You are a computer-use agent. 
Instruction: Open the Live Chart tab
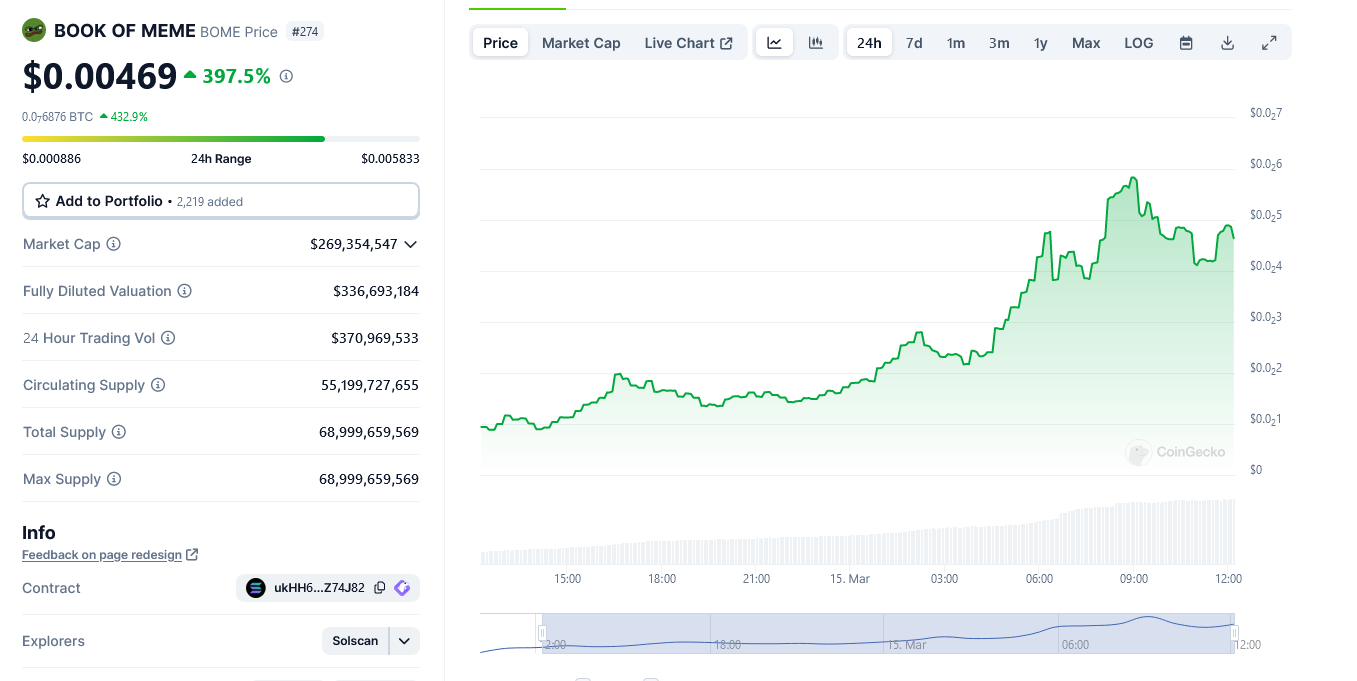pyautogui.click(x=688, y=43)
